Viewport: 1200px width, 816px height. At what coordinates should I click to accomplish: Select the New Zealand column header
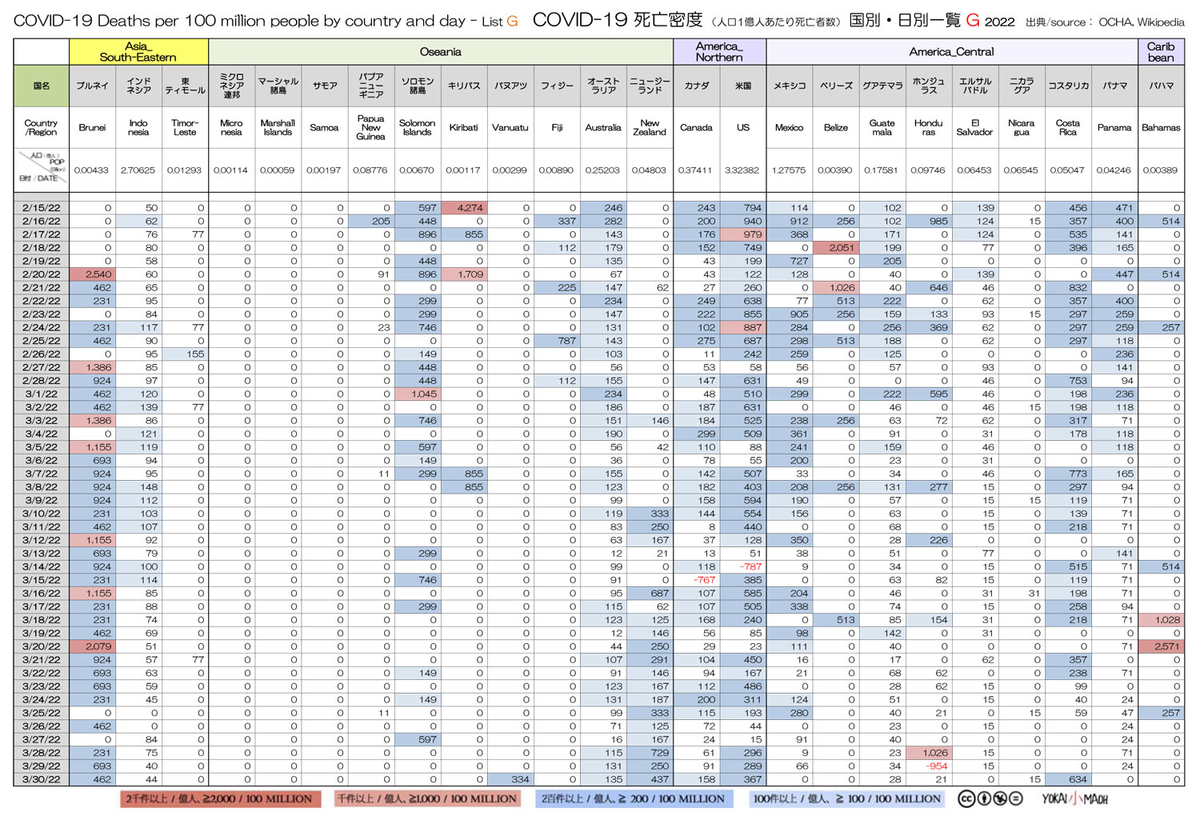pyautogui.click(x=650, y=128)
